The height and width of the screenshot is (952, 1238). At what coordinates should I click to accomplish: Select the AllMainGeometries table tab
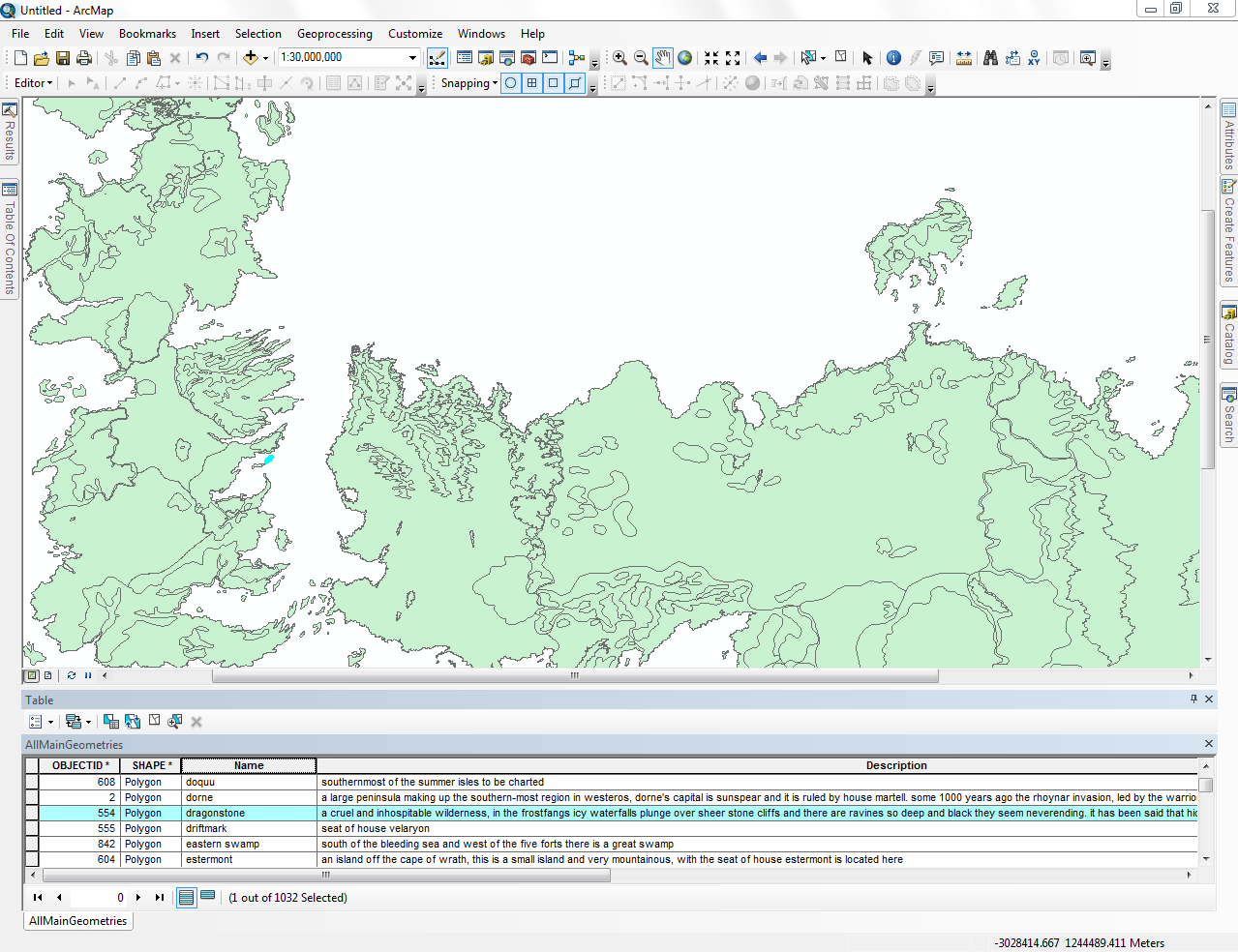(77, 921)
